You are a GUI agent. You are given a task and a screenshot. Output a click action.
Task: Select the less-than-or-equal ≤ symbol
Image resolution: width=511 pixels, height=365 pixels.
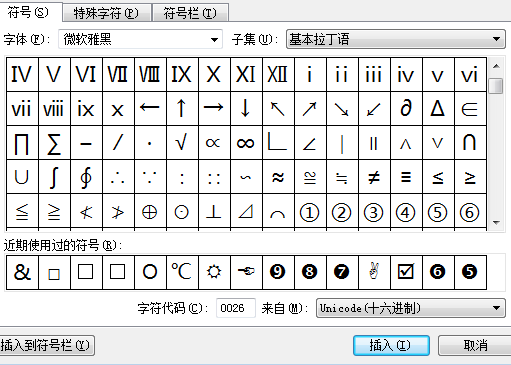tap(438, 177)
